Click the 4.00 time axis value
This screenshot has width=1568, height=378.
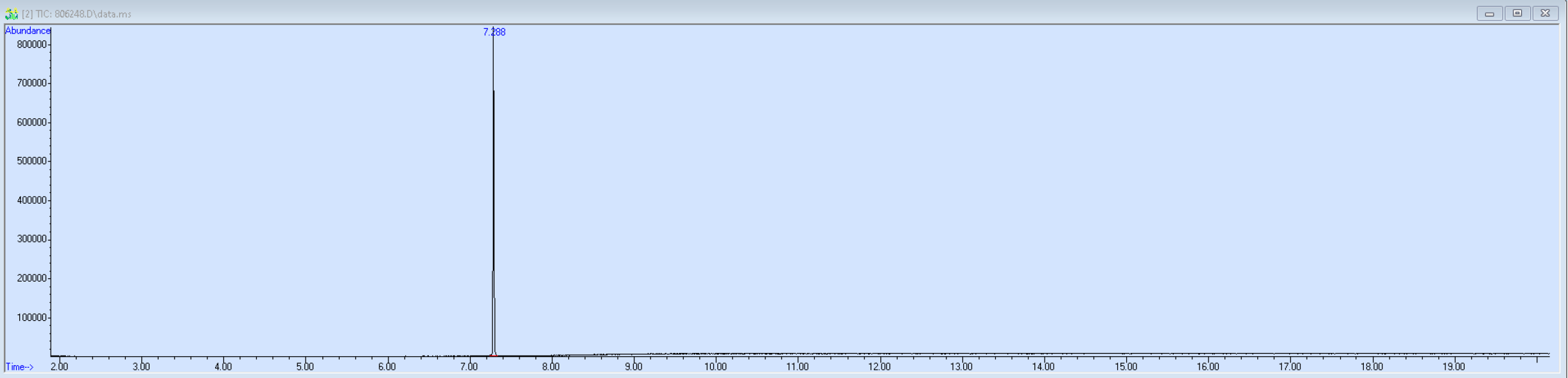223,366
